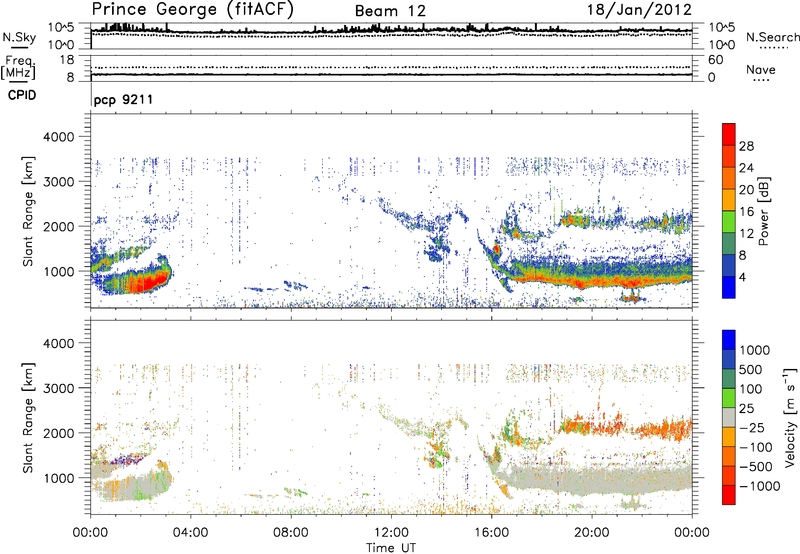Click the "24" label on Power colorbar
This screenshot has width=800, height=554.
pos(746,168)
